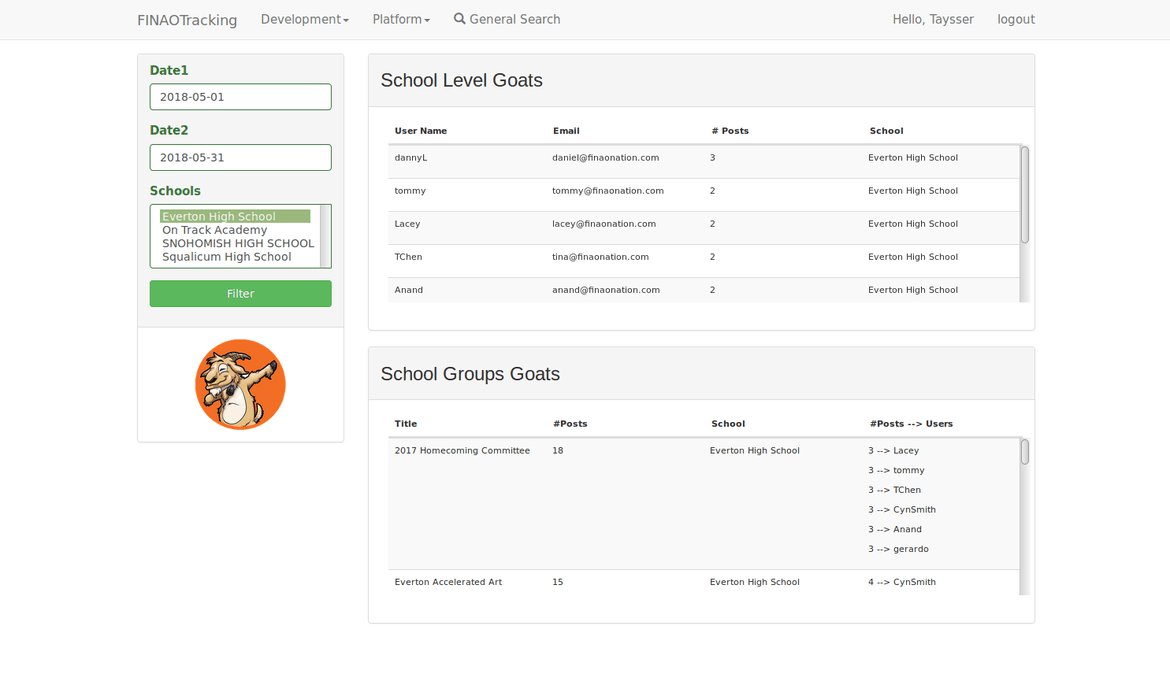
Task: Click the Schools listbox scrollbar
Action: [x=325, y=236]
